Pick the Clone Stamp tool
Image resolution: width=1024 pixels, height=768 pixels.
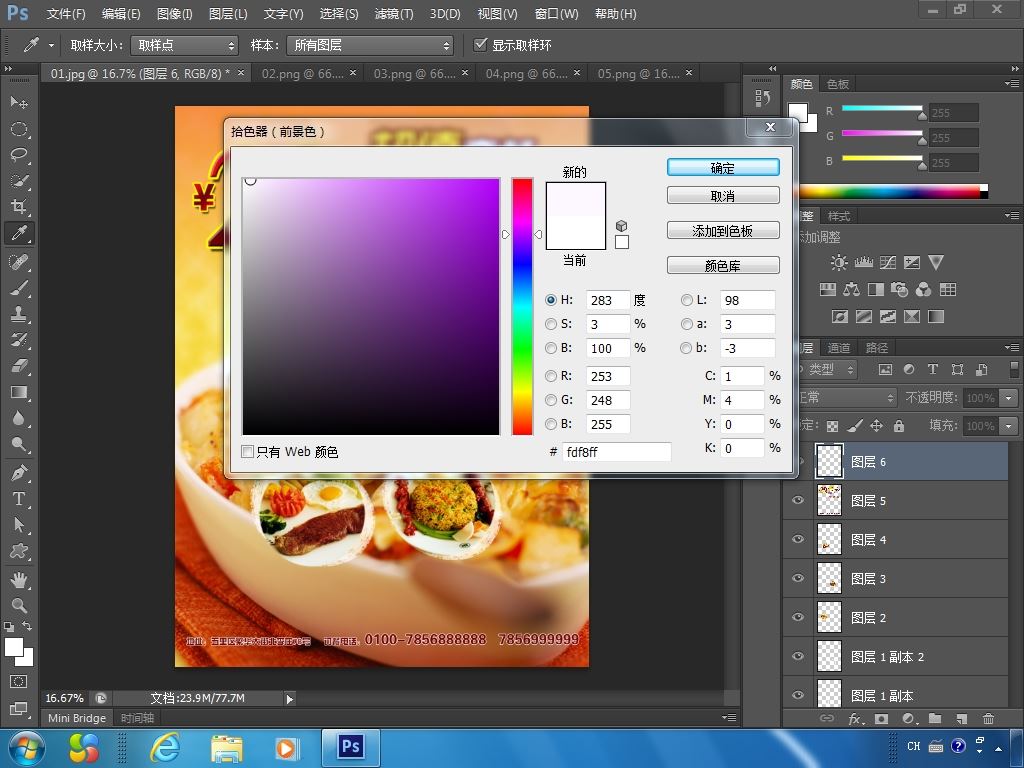(x=19, y=314)
